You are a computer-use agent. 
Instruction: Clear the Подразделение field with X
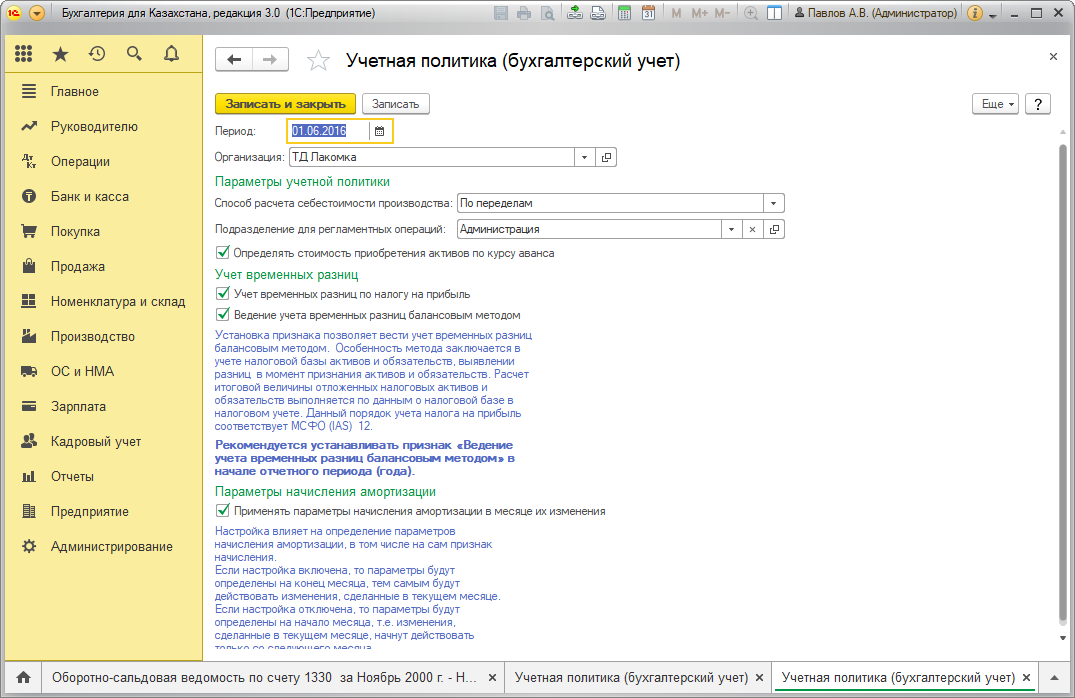[752, 229]
